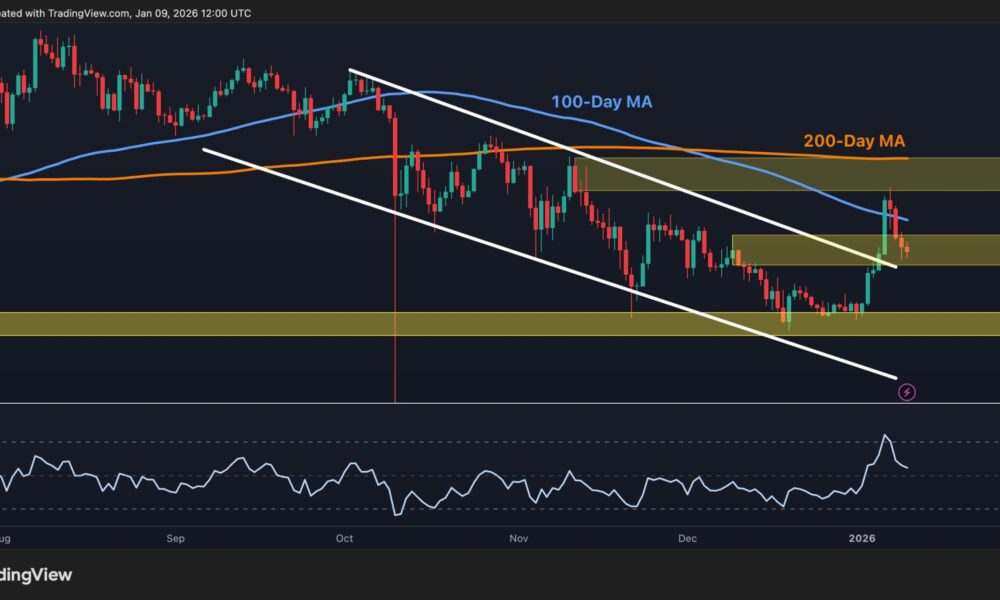Open the Oct label on the time axis
Viewport: 1000px width, 600px height.
tap(344, 538)
